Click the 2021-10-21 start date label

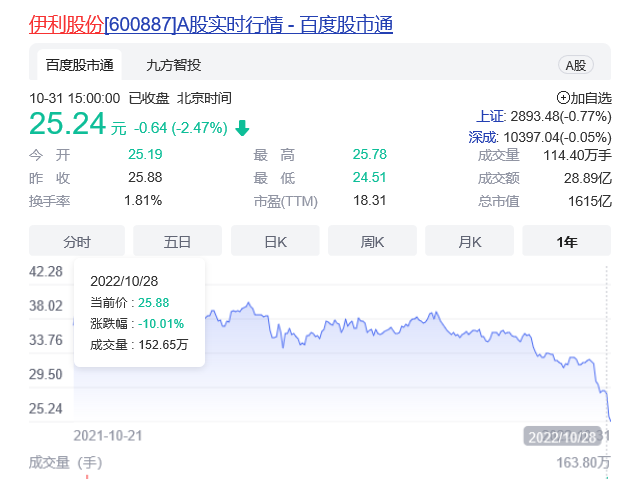point(108,436)
